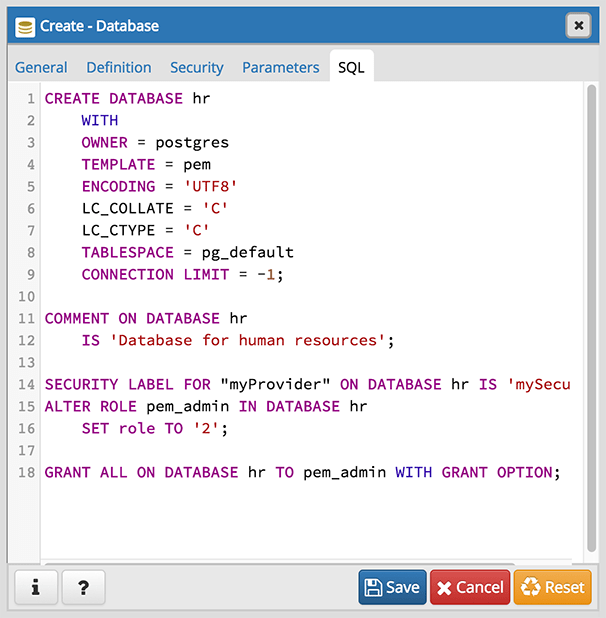The height and width of the screenshot is (618, 606).
Task: Click the 'UTF8' encoding value
Action: click(x=210, y=186)
